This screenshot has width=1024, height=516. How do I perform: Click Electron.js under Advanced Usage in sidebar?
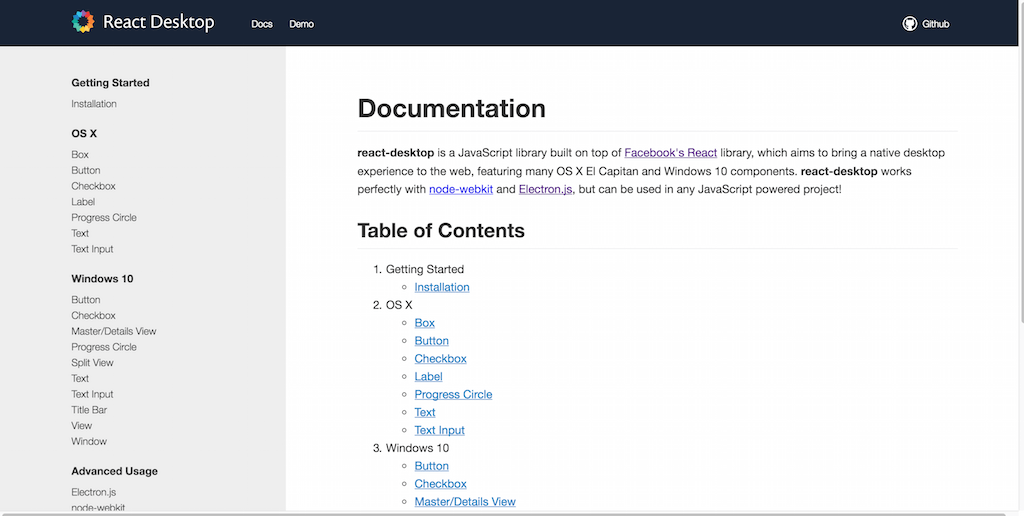point(94,492)
